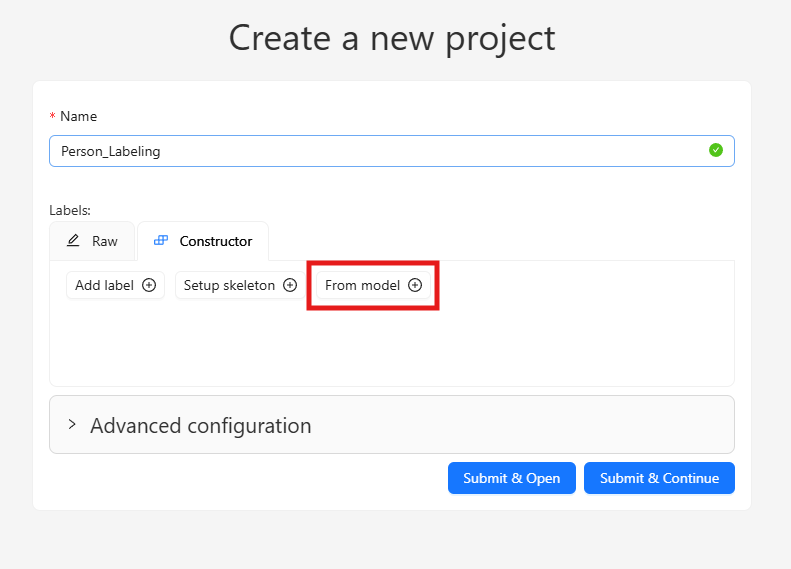Image resolution: width=791 pixels, height=569 pixels.
Task: Click the Create a new project heading
Action: [392, 38]
